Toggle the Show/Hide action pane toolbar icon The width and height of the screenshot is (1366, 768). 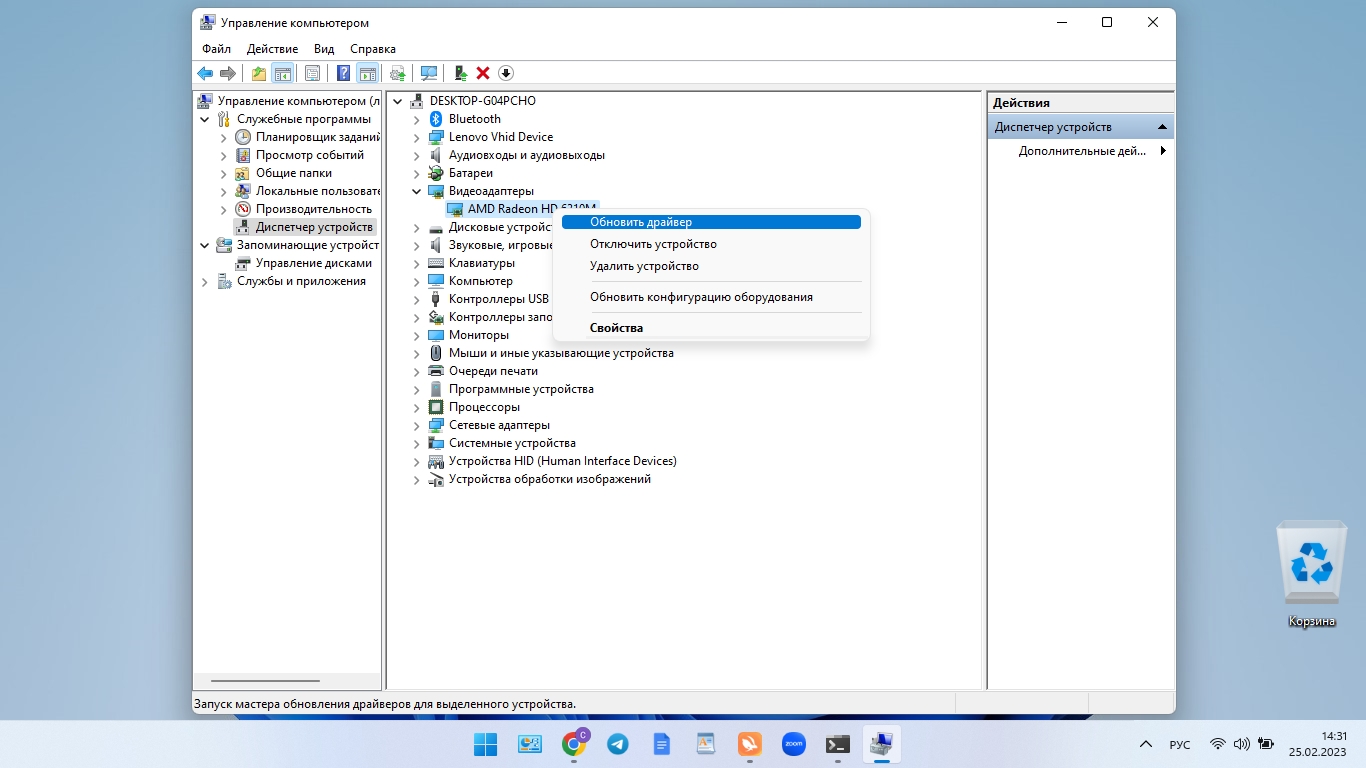click(367, 73)
